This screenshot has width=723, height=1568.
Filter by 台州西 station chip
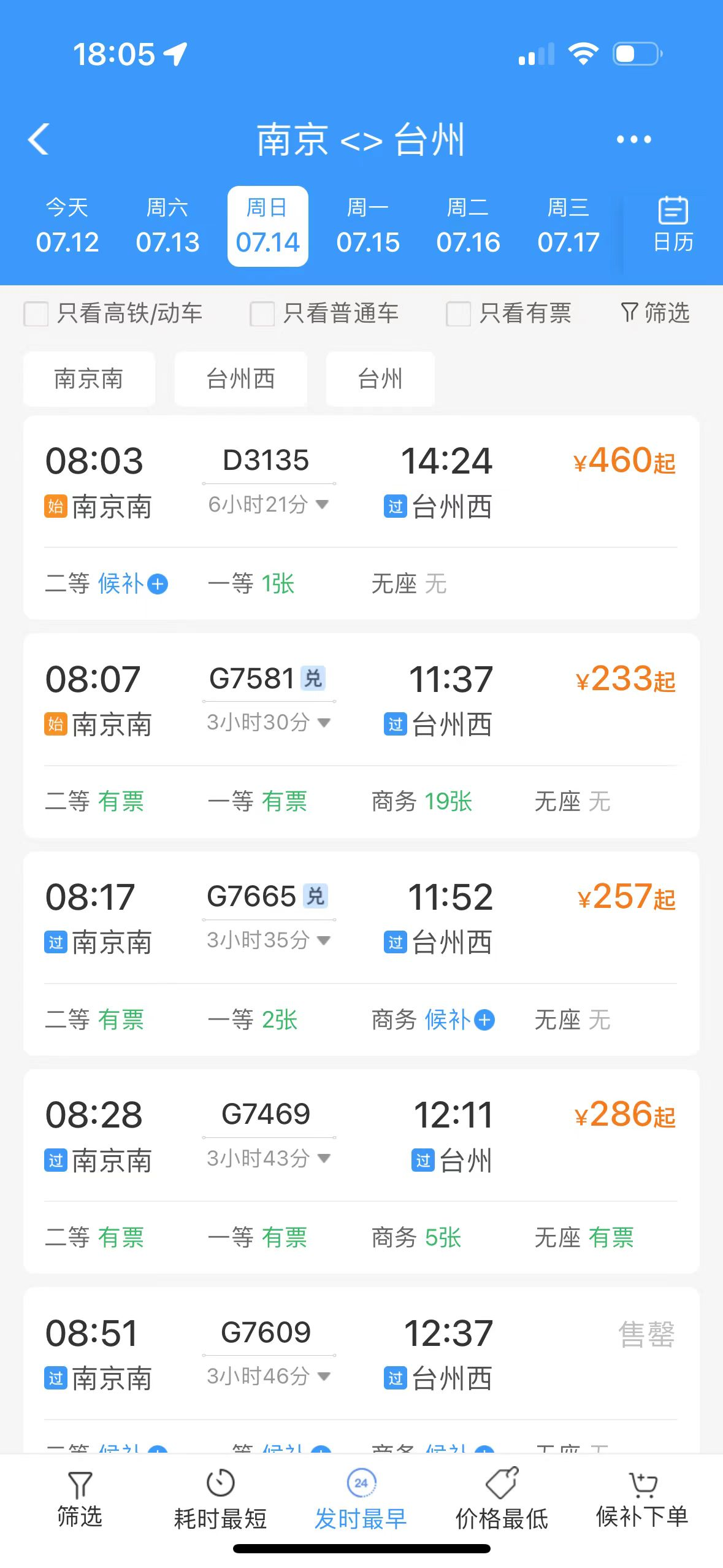pyautogui.click(x=240, y=379)
